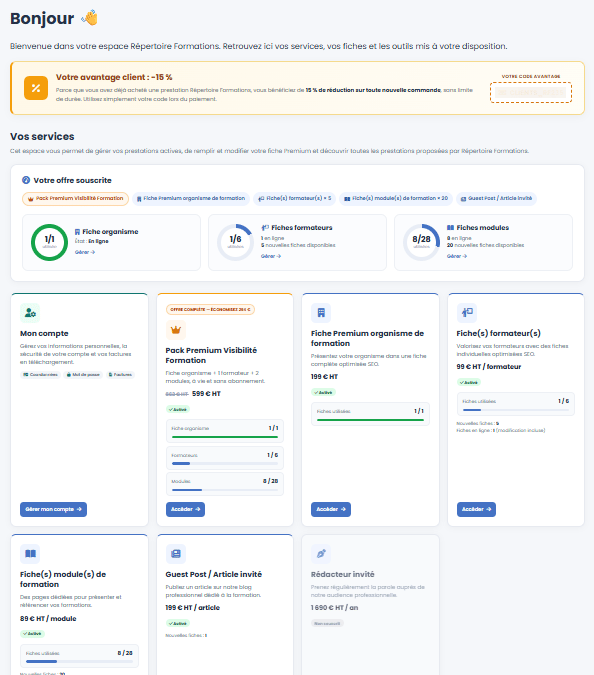The image size is (594, 675).
Task: Open Gérer link under Fiches formateurs
Action: point(271,256)
